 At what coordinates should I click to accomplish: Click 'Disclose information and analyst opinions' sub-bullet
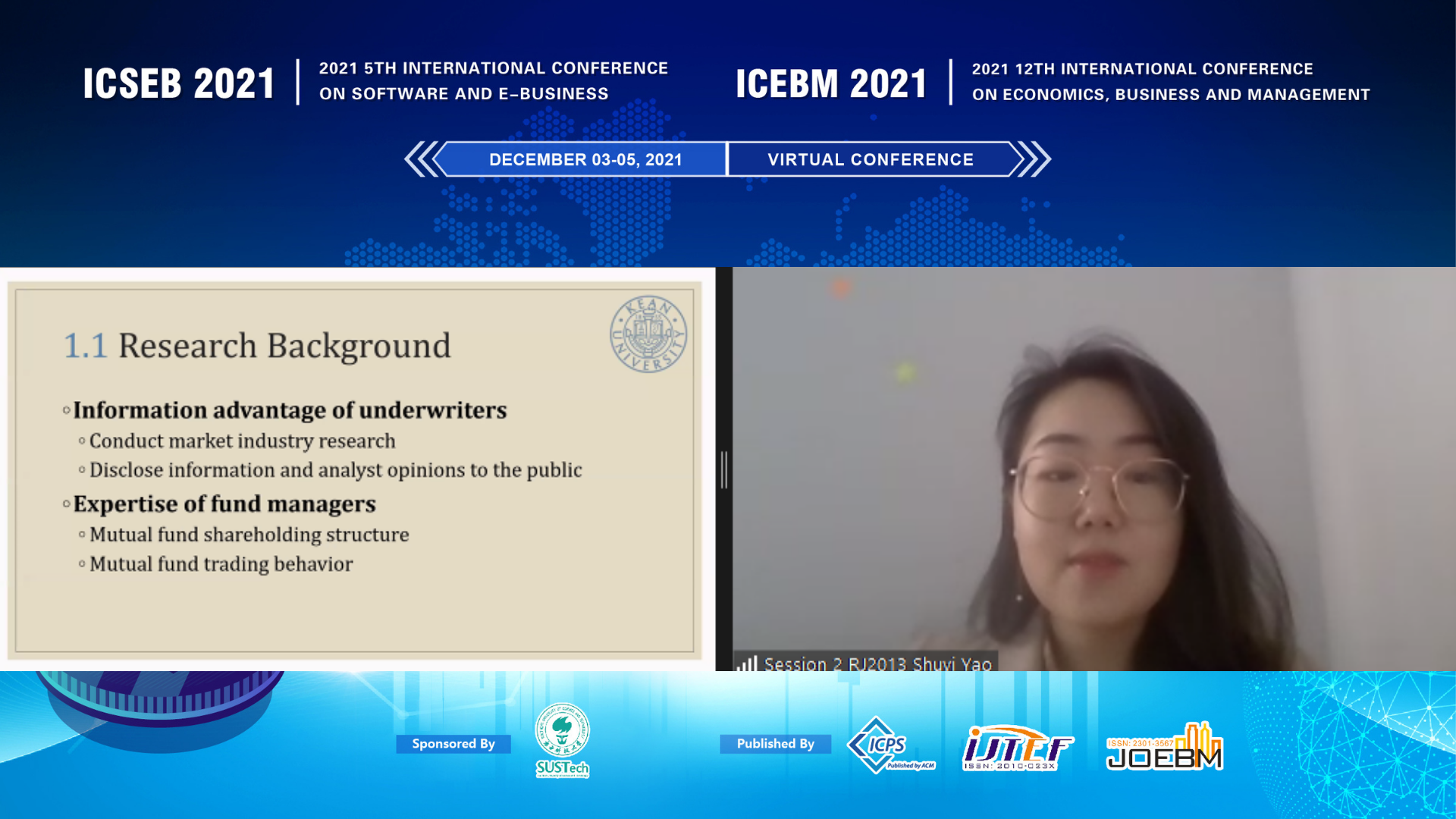pyautogui.click(x=335, y=470)
